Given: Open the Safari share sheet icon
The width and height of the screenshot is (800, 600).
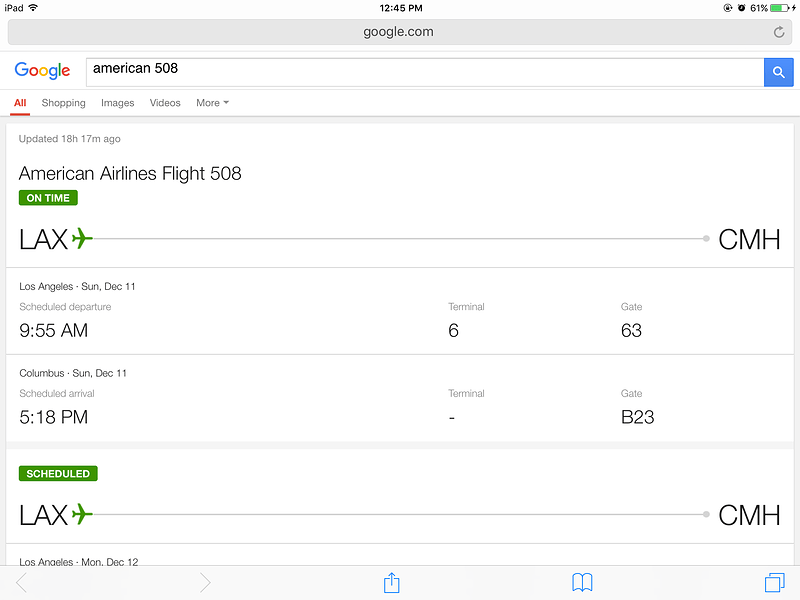Looking at the screenshot, I should tap(391, 582).
